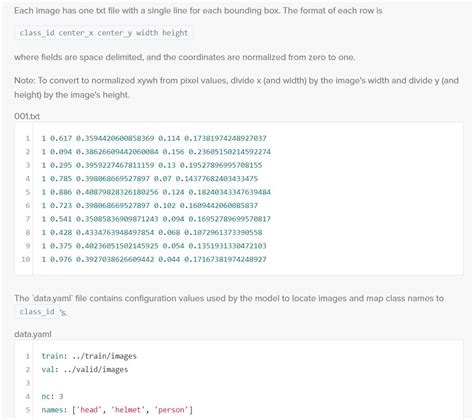Click the 'Note: To convert to normalized xywh' paragraph
The width and height of the screenshot is (474, 420).
(x=236, y=88)
